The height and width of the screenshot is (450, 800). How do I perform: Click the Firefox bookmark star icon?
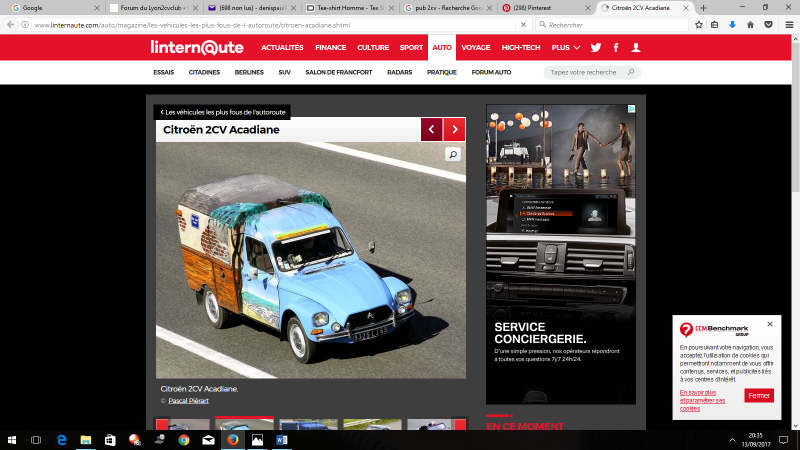[x=699, y=24]
